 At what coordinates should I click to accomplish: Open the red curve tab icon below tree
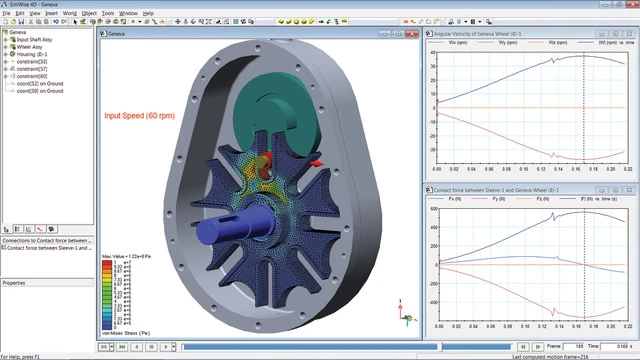coord(40,229)
